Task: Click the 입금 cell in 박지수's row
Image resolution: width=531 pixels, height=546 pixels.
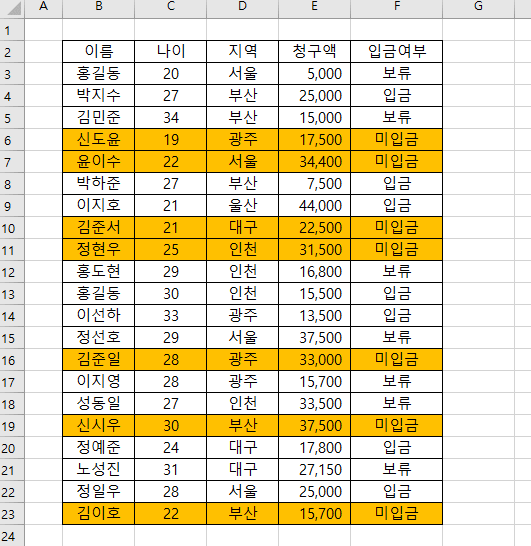Action: [x=397, y=95]
